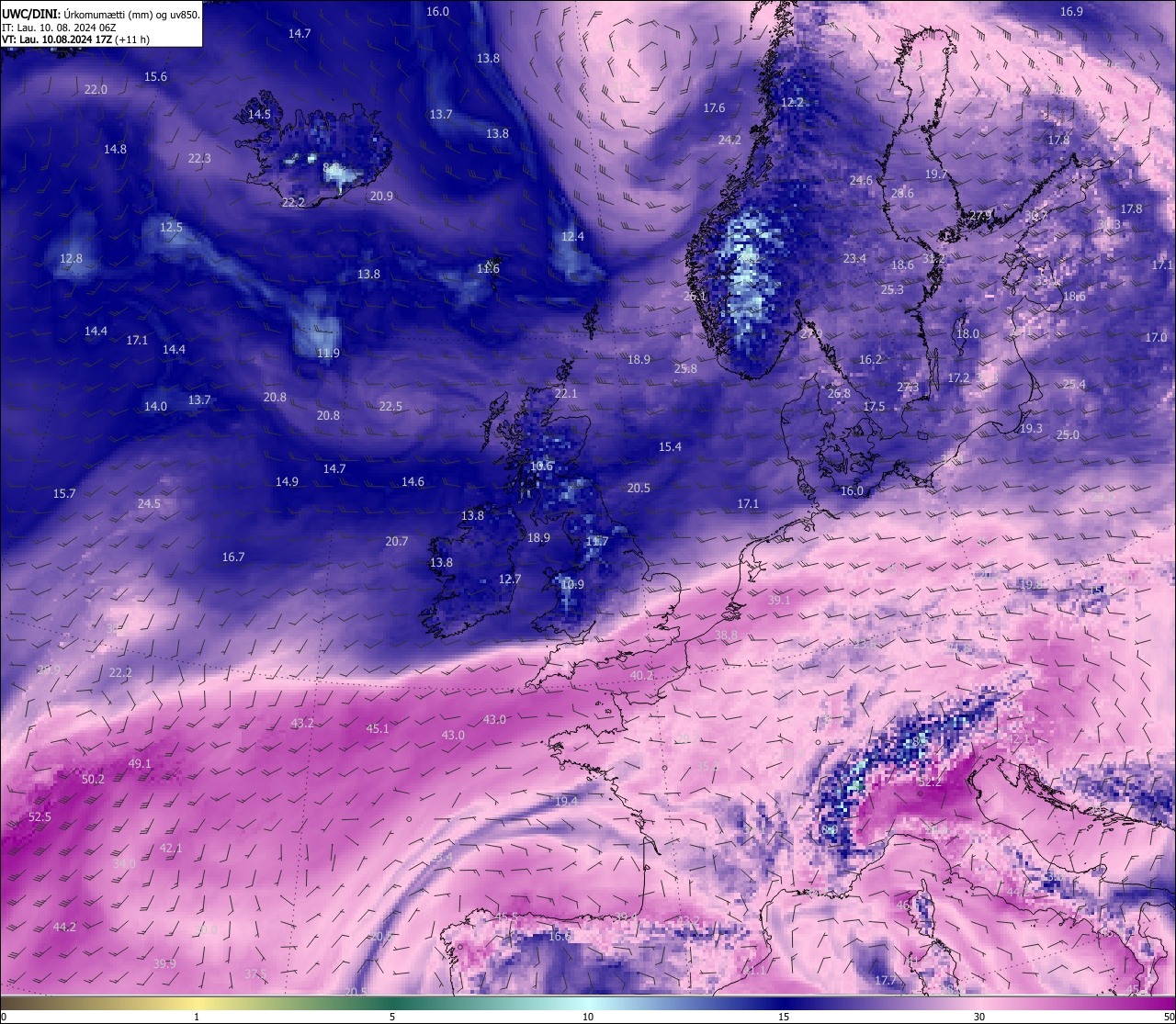Click the colorbar label '10'
The width and height of the screenshot is (1176, 1024).
tap(588, 1017)
